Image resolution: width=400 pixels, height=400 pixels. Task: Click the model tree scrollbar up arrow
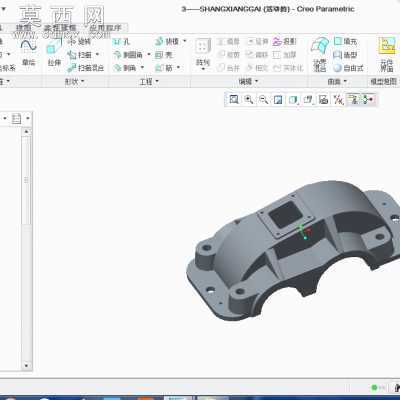point(26,132)
